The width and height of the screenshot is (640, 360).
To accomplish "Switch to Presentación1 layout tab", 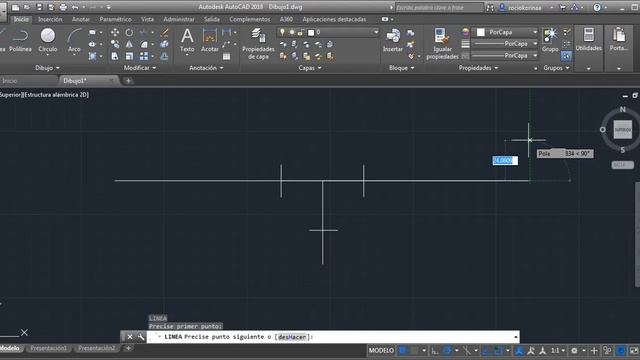I will click(49, 348).
